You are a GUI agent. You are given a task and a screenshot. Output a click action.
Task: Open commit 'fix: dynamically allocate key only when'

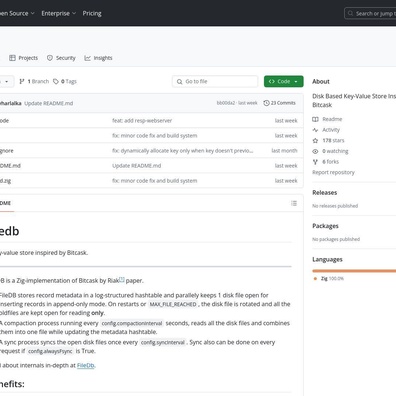coord(183,151)
